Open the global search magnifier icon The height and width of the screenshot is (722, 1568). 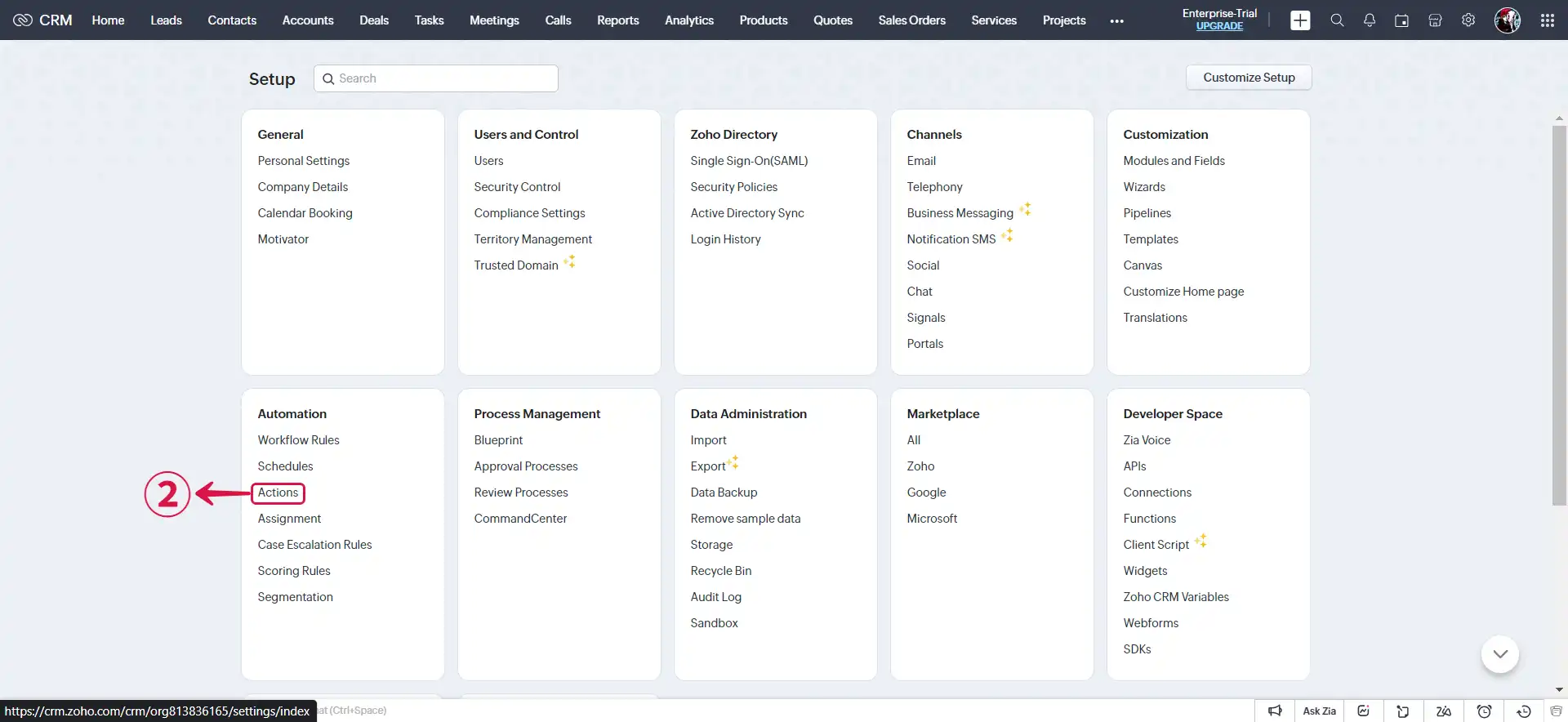tap(1337, 20)
